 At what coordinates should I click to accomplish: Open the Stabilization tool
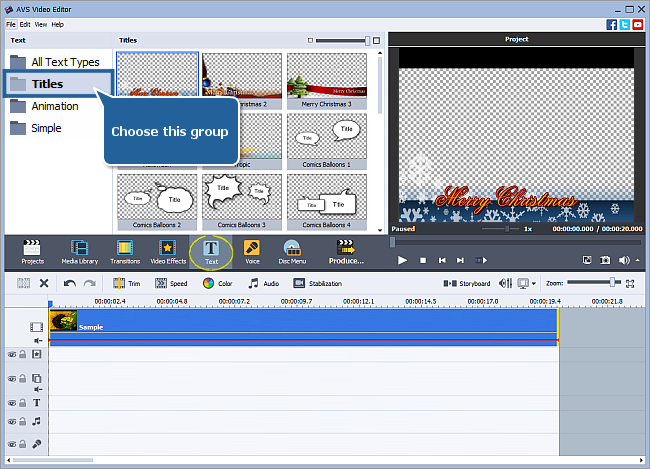318,283
